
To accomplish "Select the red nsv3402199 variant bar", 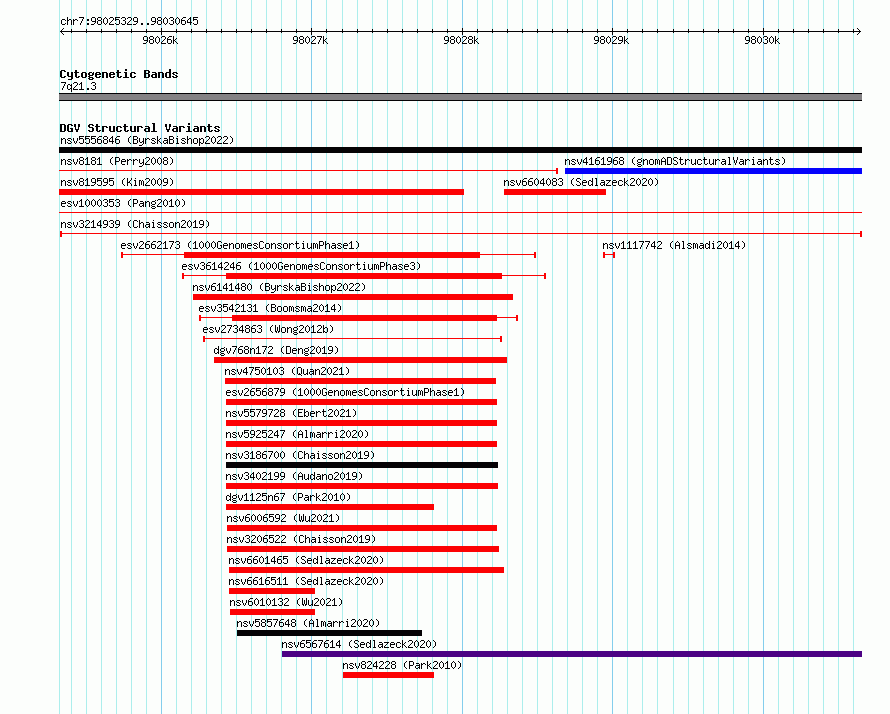I will click(x=362, y=486).
